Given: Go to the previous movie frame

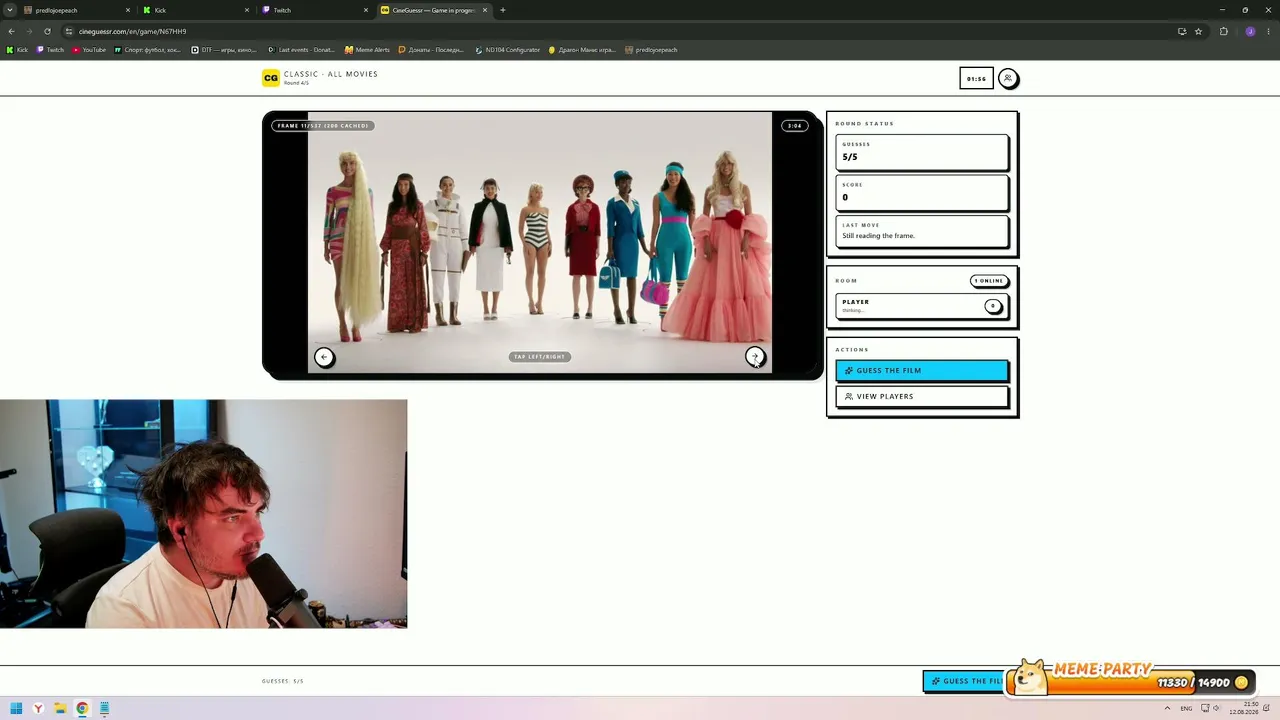Looking at the screenshot, I should pos(324,357).
